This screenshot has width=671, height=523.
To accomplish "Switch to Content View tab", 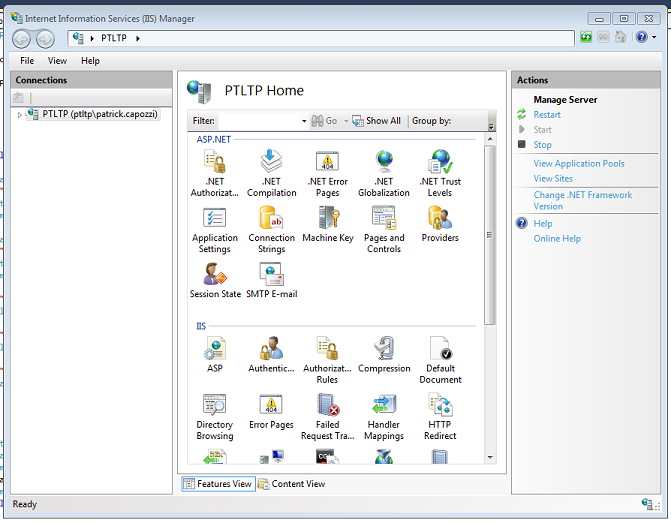I will click(292, 484).
